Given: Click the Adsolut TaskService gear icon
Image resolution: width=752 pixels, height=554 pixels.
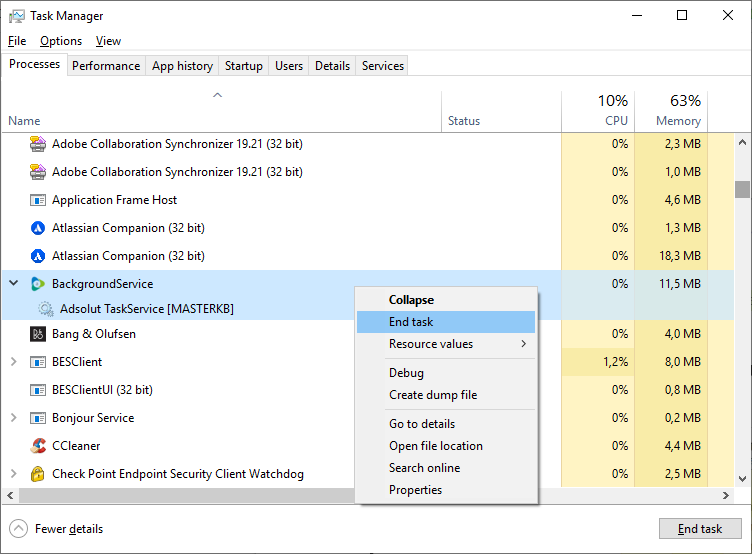Looking at the screenshot, I should 46,309.
